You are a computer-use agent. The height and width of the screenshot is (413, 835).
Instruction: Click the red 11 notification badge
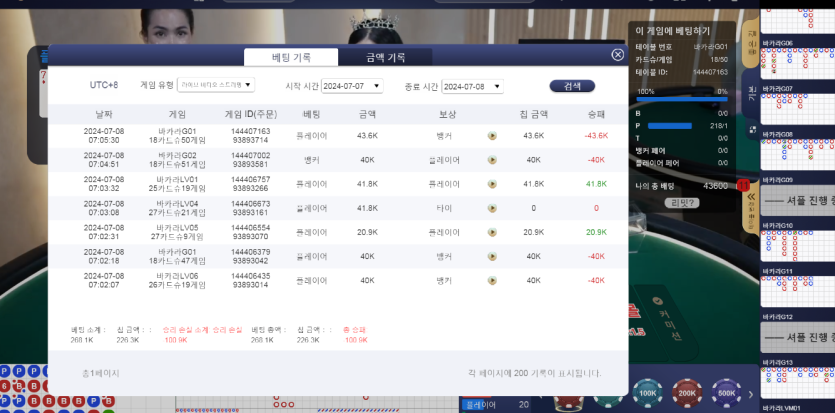[743, 186]
